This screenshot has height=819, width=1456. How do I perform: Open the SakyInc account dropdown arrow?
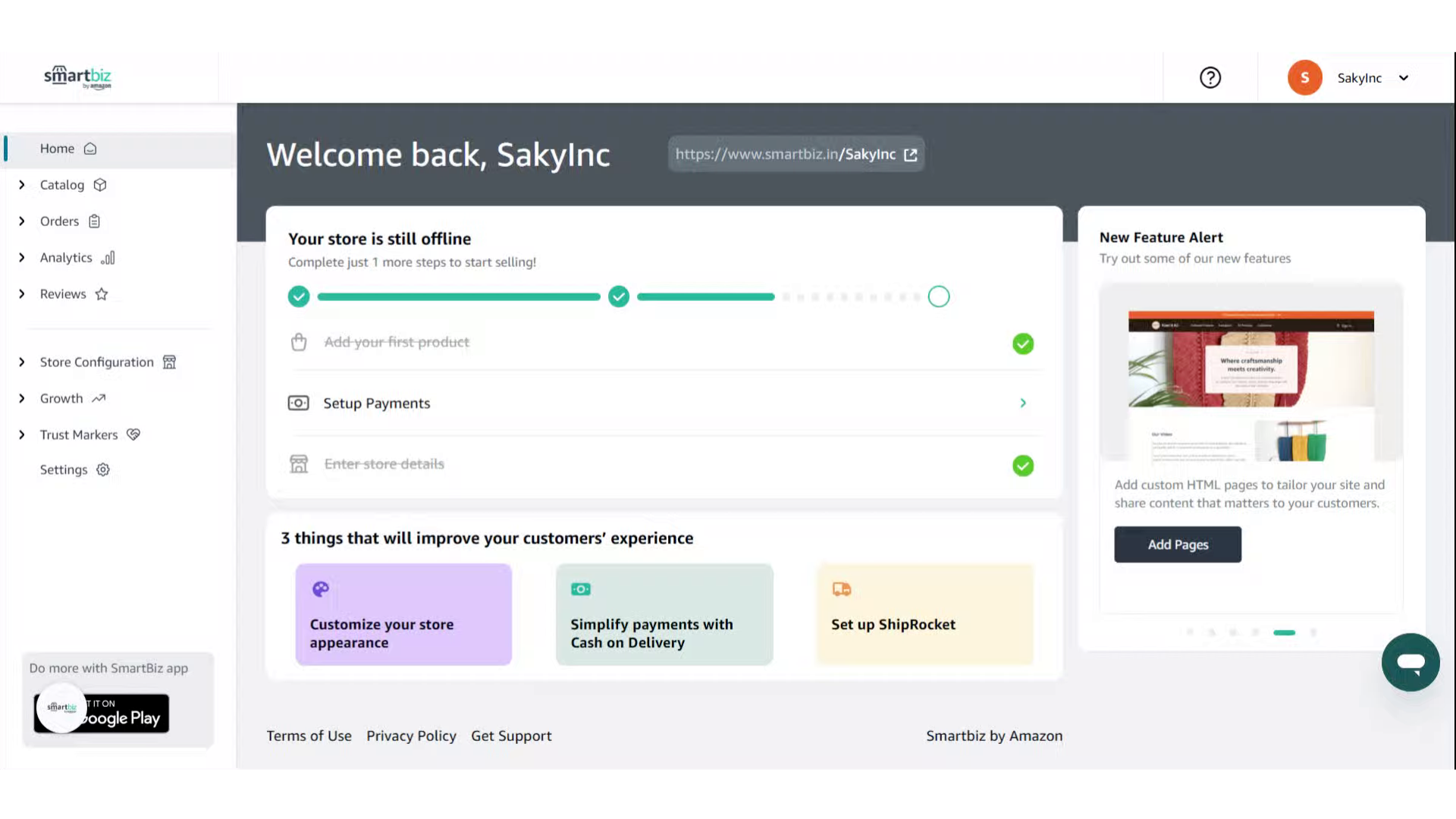pos(1404,78)
